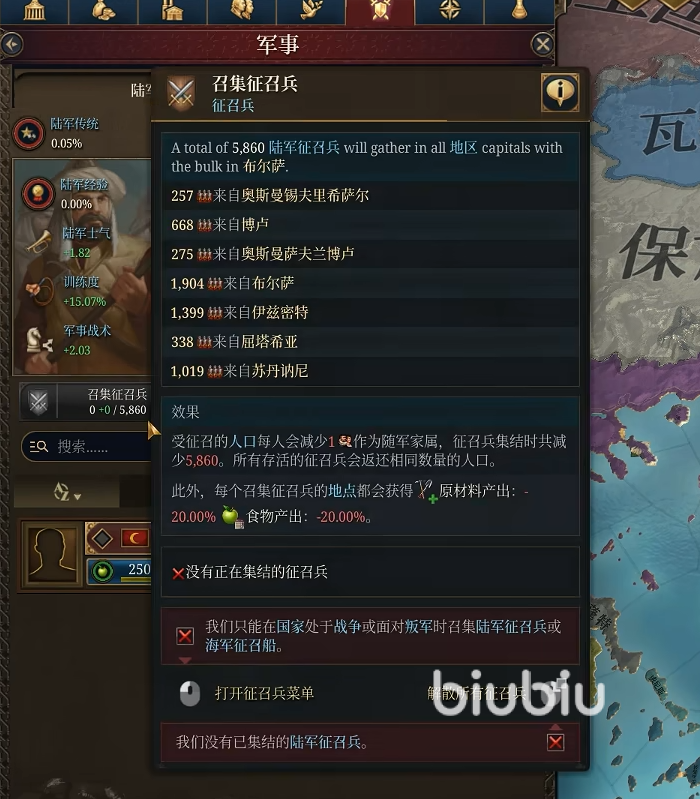
Task: Close the 军事 panel
Action: click(x=542, y=44)
